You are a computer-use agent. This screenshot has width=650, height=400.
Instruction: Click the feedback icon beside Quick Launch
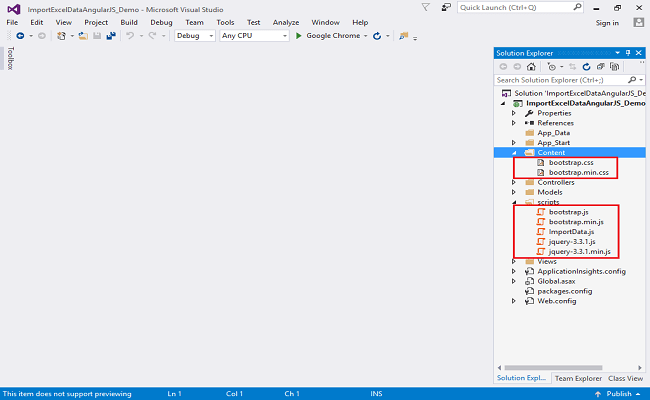[x=446, y=7]
